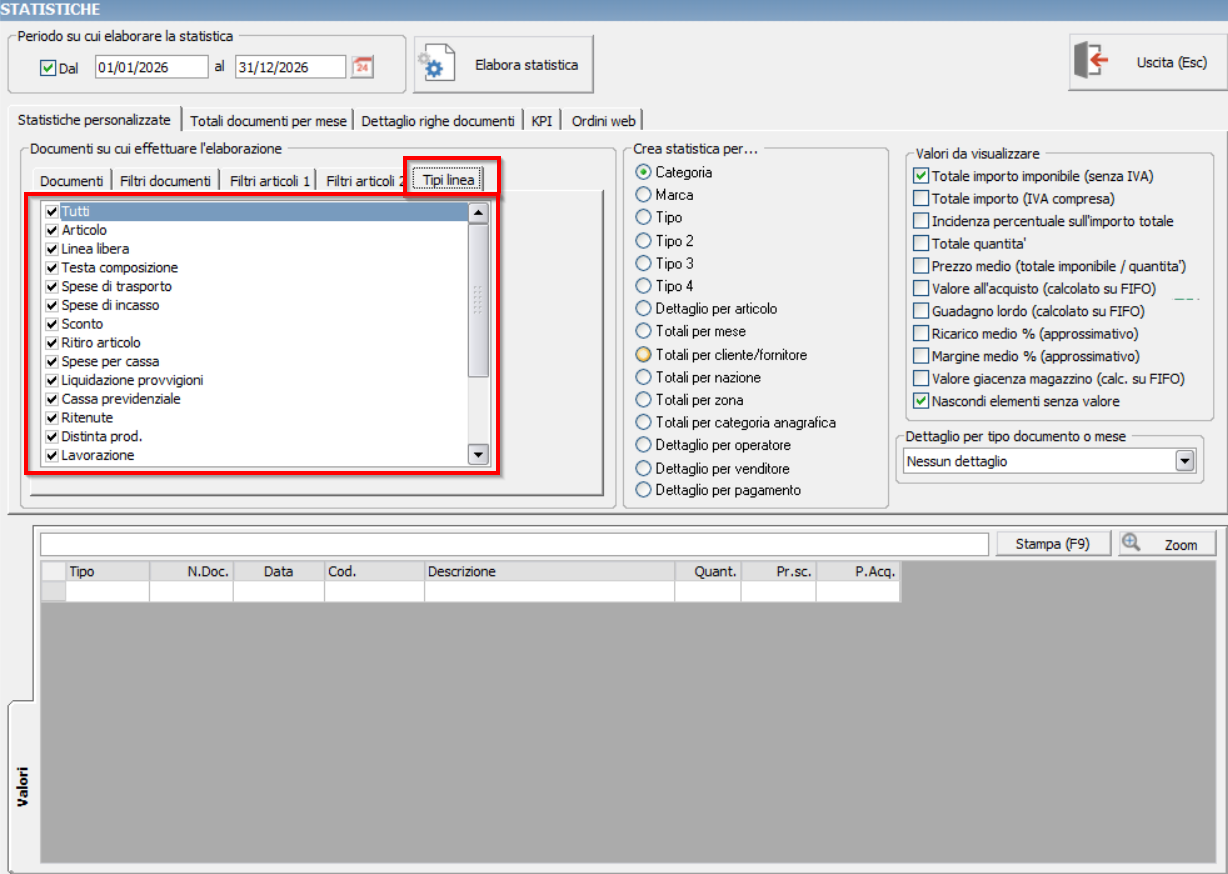Viewport: 1228px width, 874px height.
Task: Click the end date field 31/12/2026
Action: (x=291, y=67)
